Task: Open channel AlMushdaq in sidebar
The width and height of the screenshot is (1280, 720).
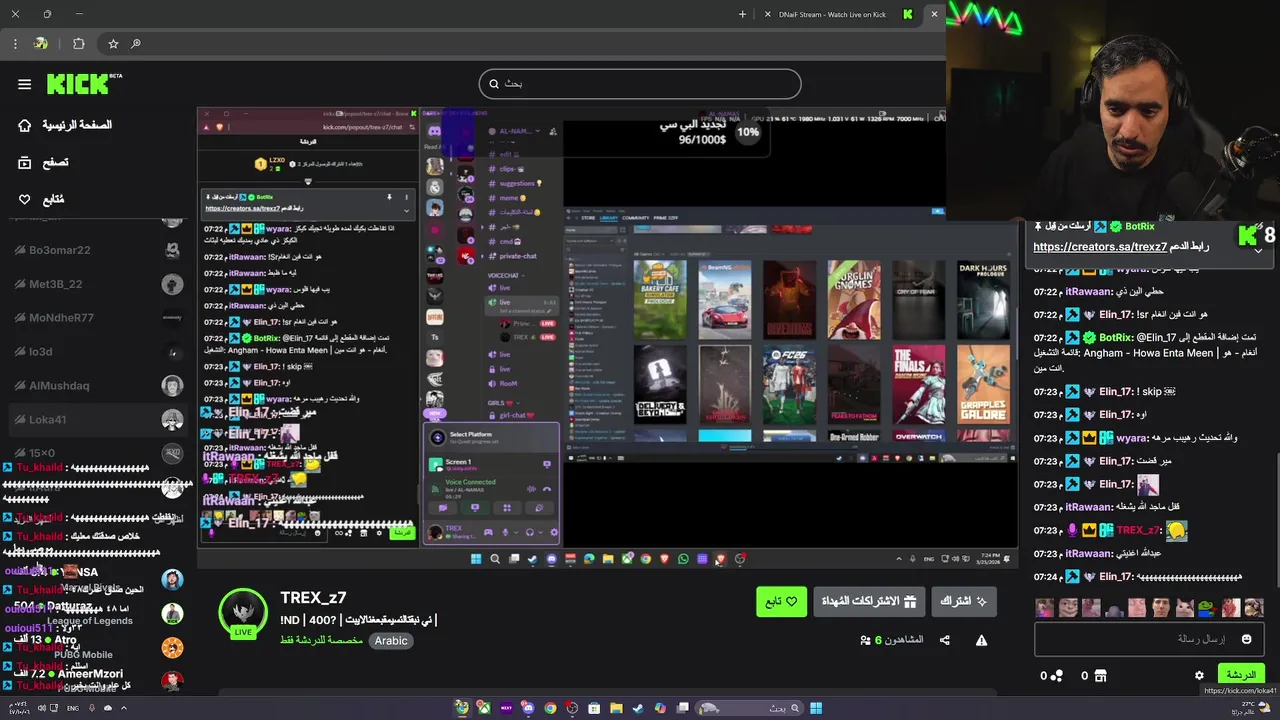Action: (x=96, y=386)
